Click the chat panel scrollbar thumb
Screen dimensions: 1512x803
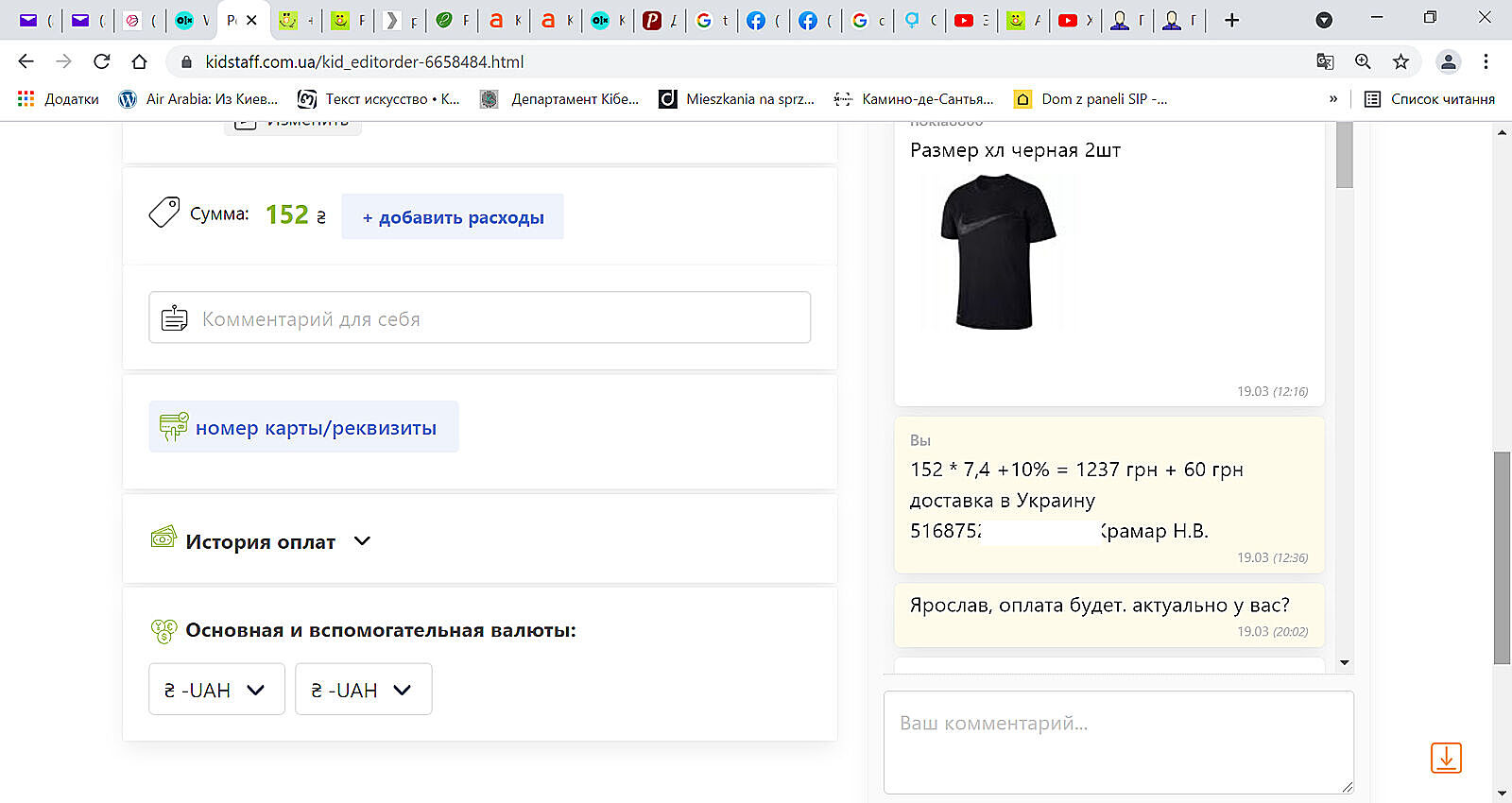1345,156
